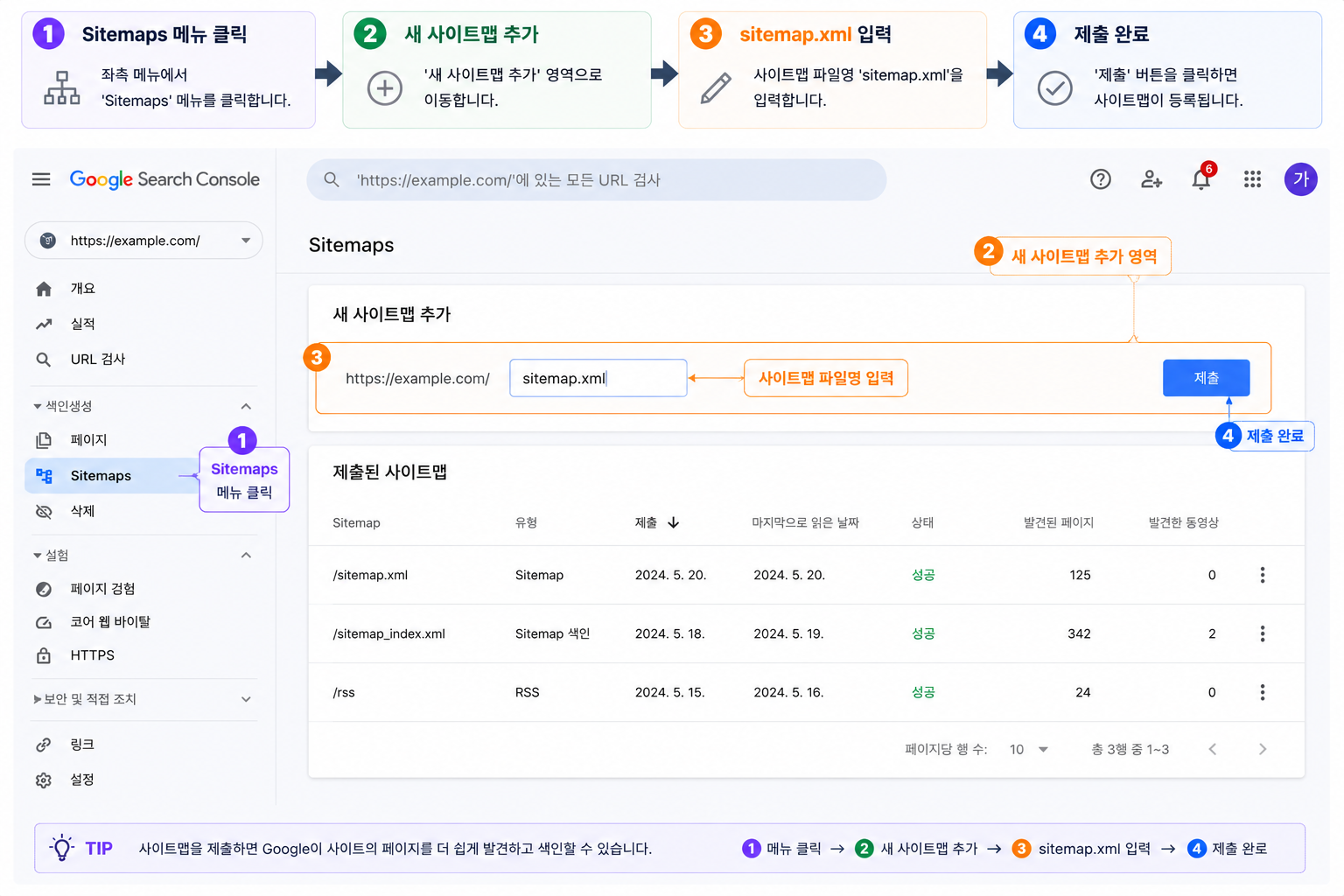
Task: Click the 125 discovered pages value
Action: pyautogui.click(x=1080, y=575)
